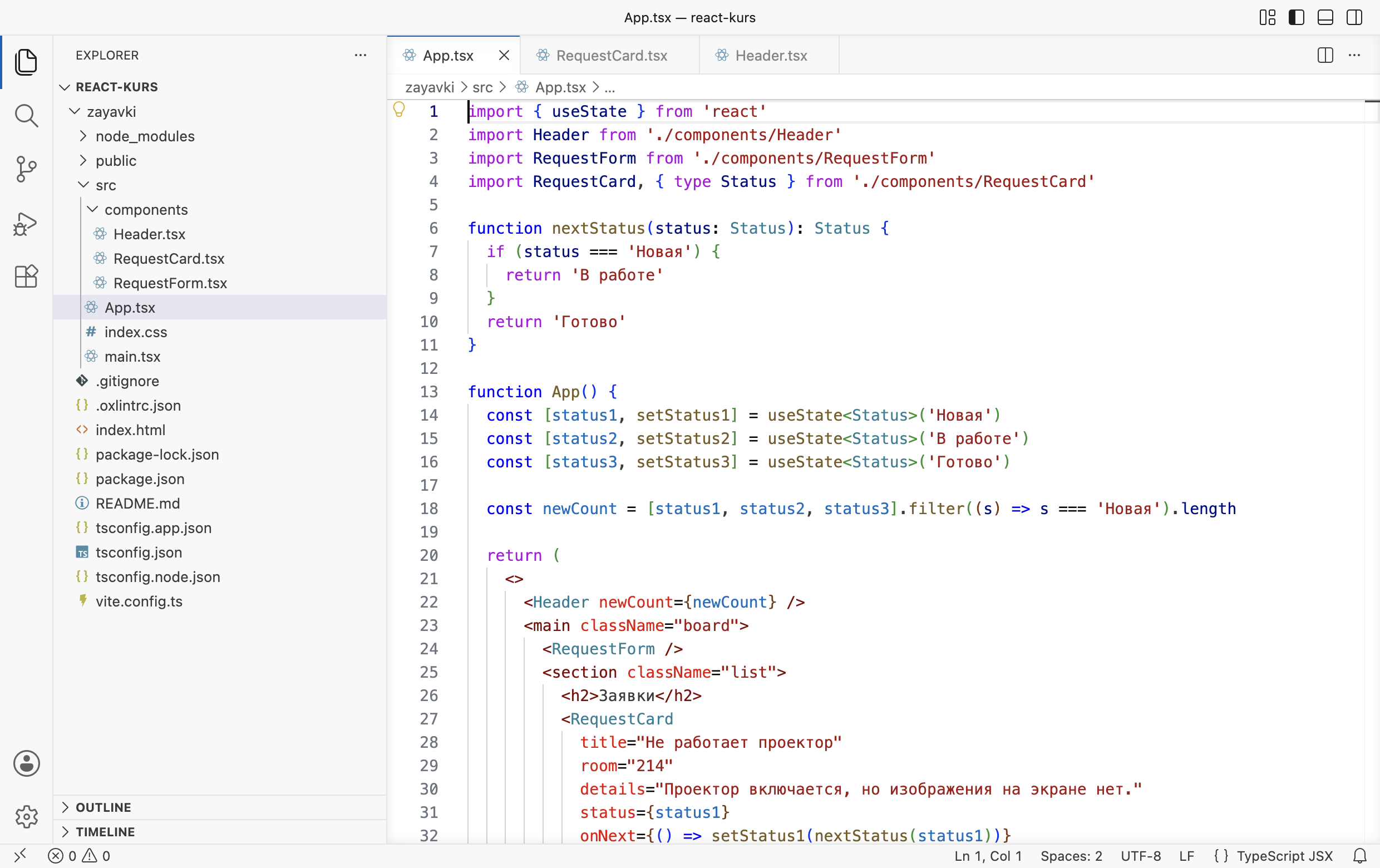Image resolution: width=1380 pixels, height=868 pixels.
Task: Click the src breadcrumb segment
Action: coord(482,87)
